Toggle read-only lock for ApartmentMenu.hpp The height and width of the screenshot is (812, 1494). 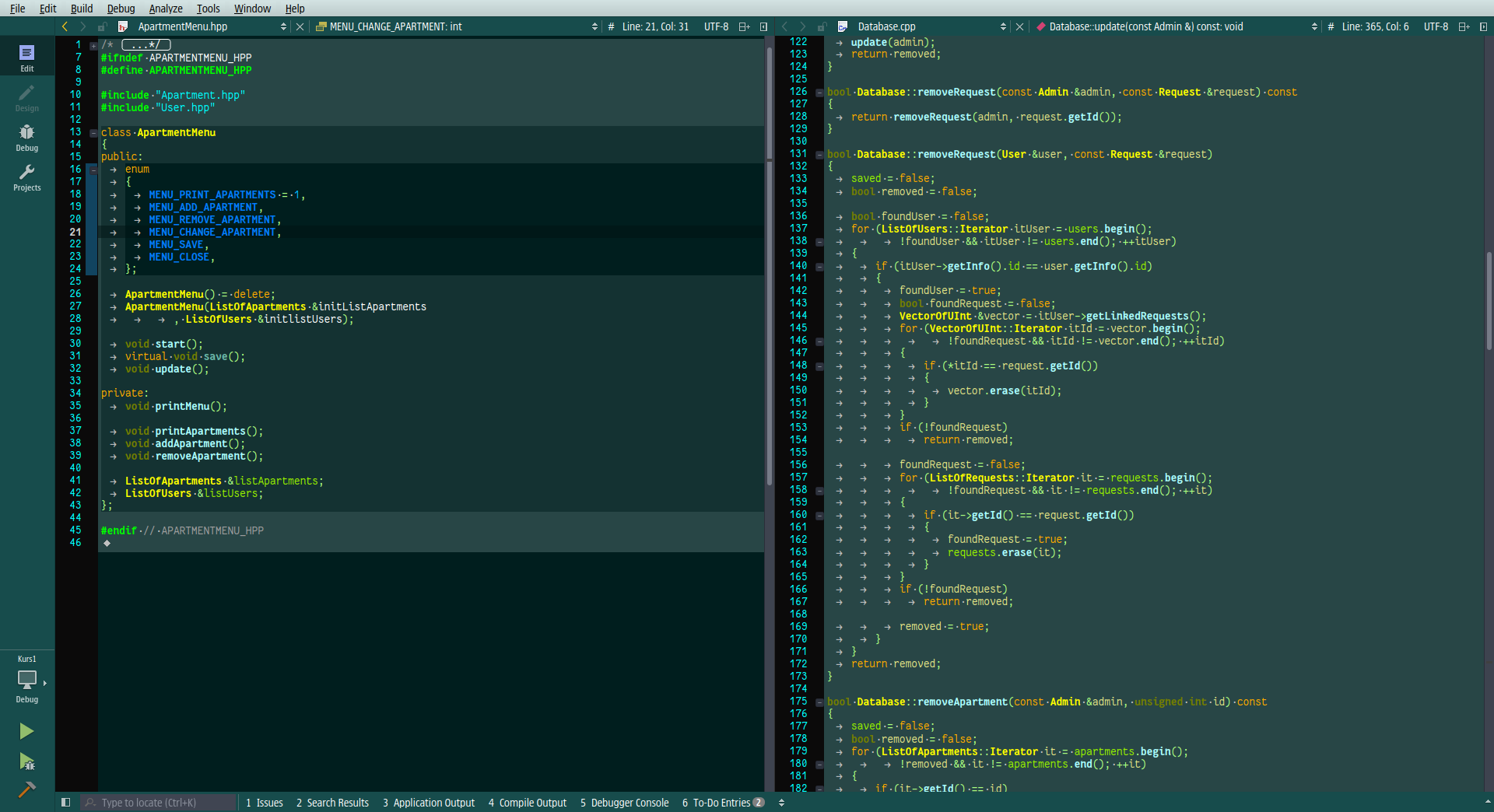pyautogui.click(x=102, y=26)
